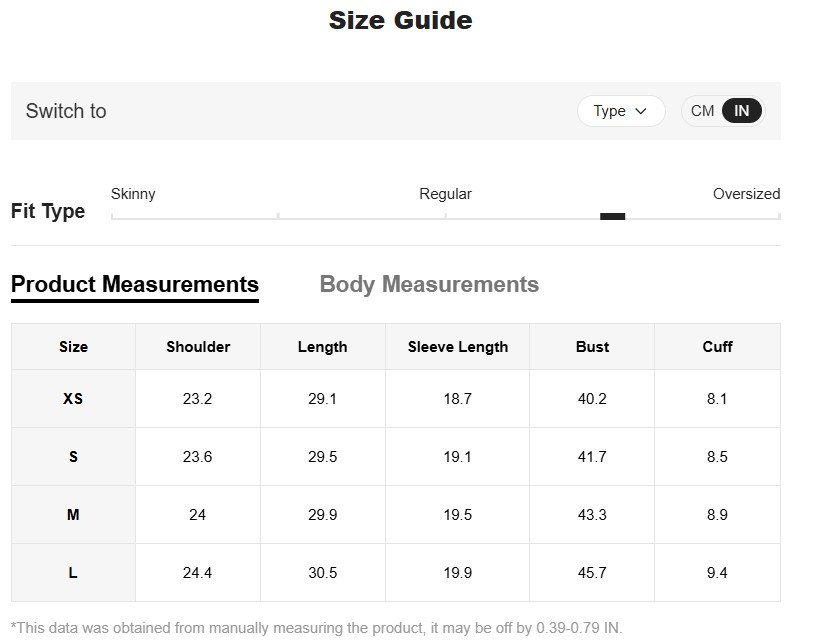
Task: Click the Size Guide heading
Action: (400, 20)
